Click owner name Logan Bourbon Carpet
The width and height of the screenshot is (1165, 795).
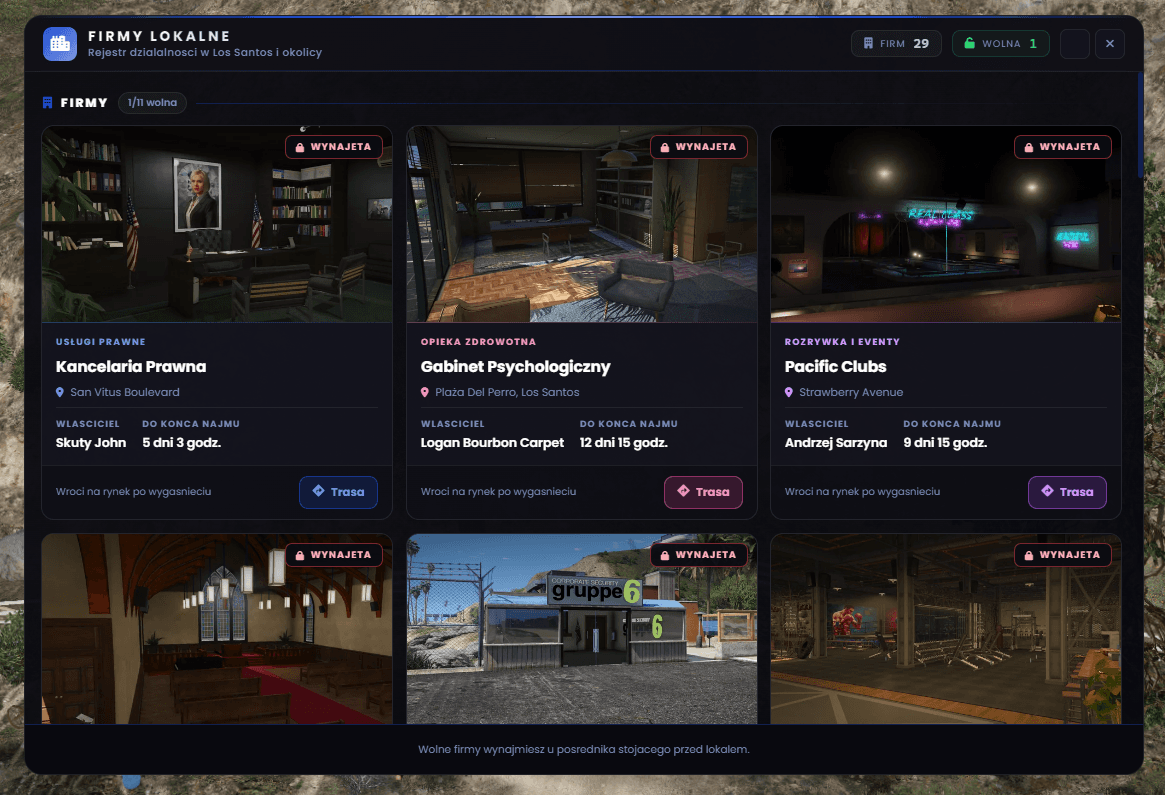[492, 443]
